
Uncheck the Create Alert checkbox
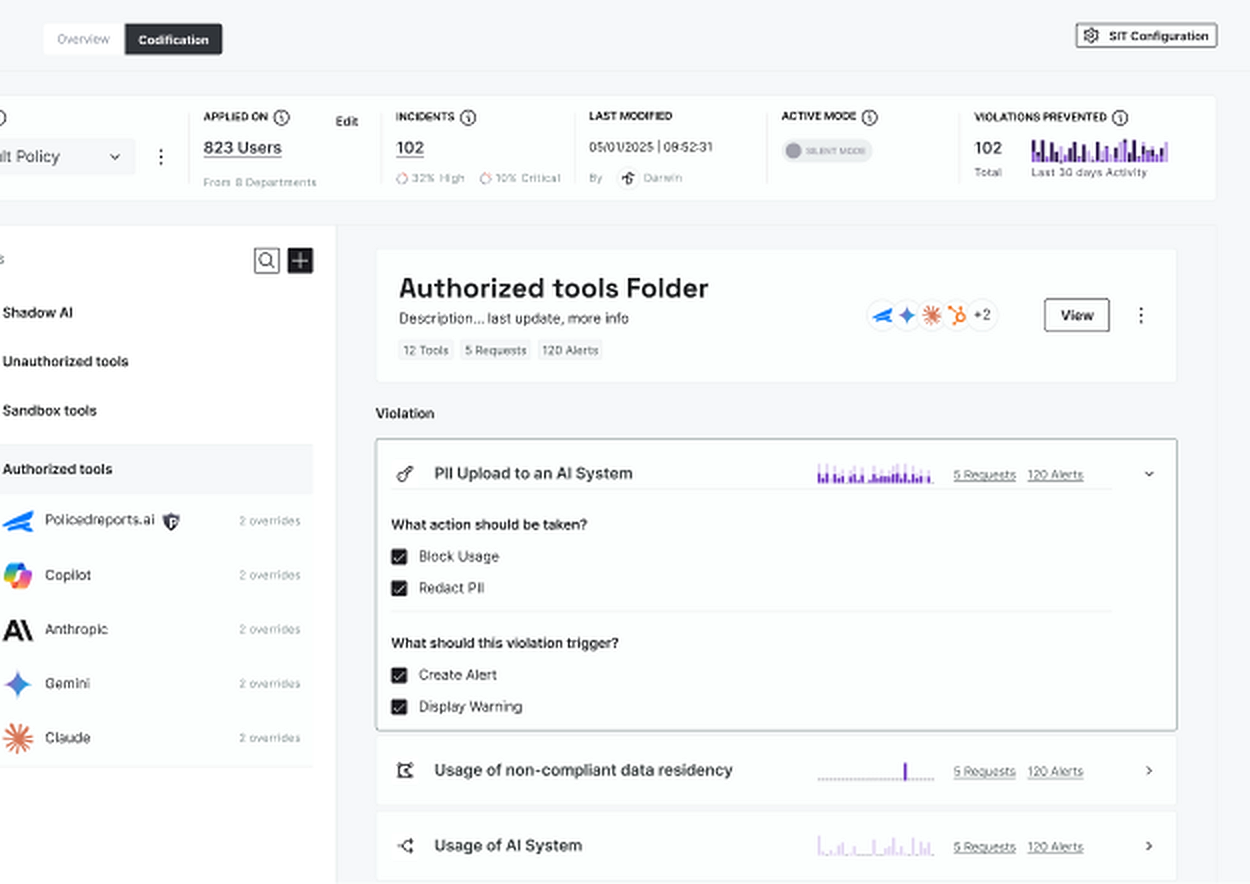[x=399, y=675]
